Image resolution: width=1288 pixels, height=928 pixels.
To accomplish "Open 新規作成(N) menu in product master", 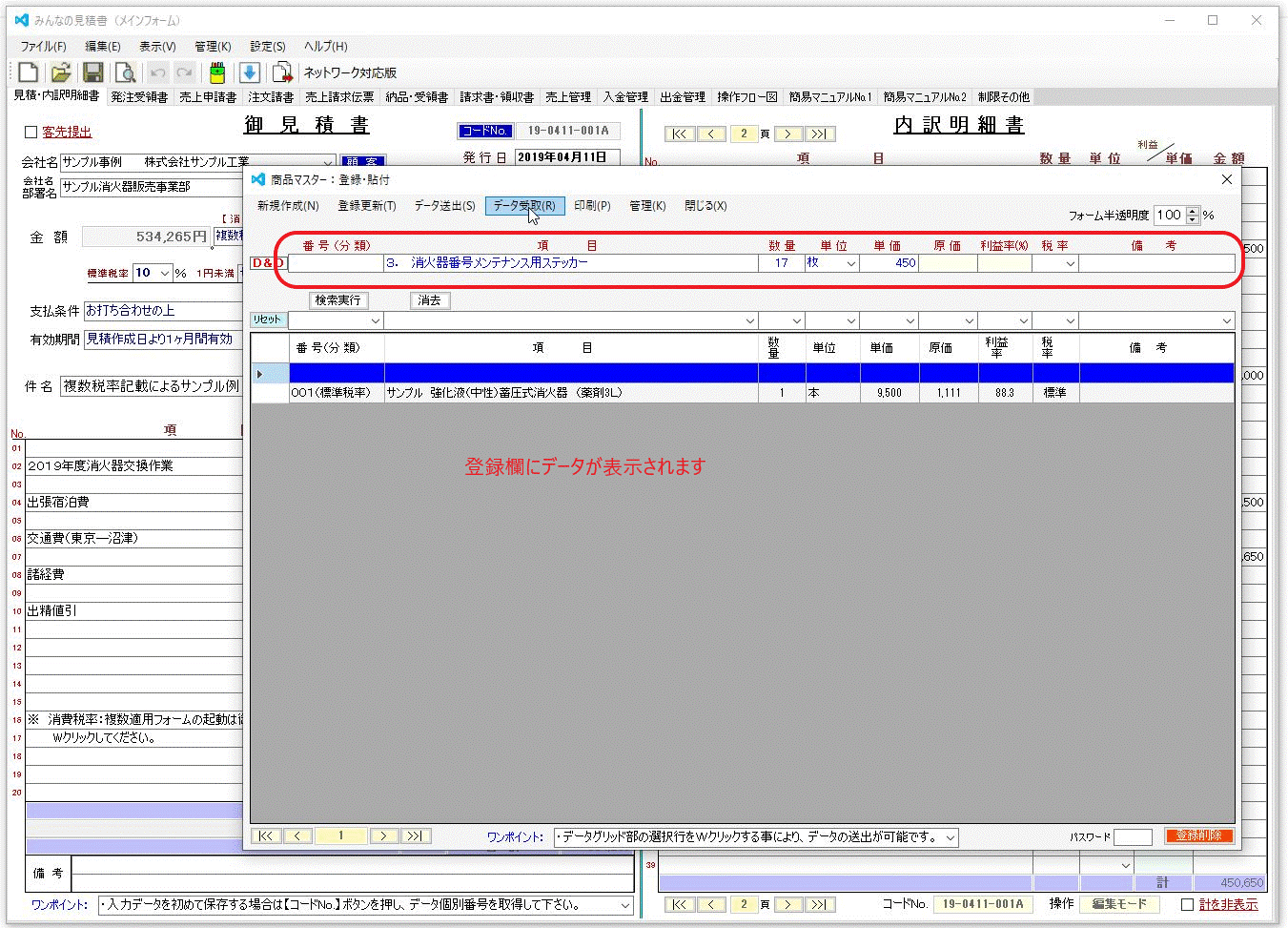I will pos(288,206).
